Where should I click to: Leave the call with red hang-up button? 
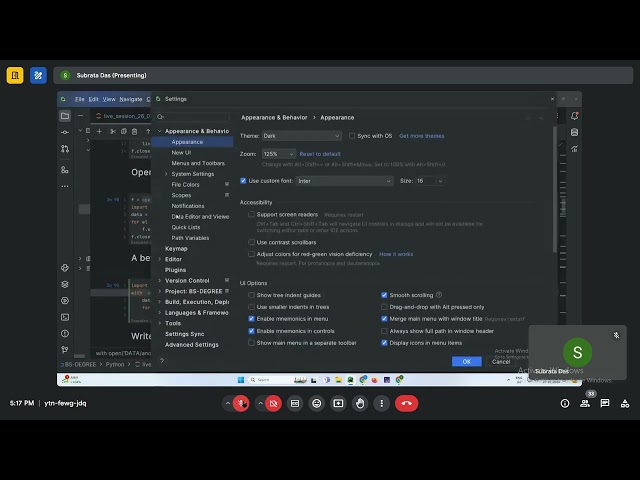407,403
